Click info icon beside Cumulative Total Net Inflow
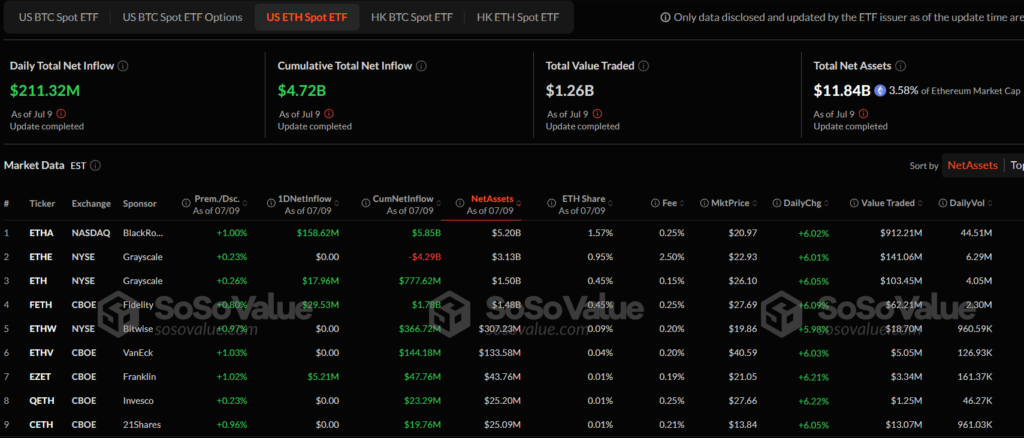This screenshot has width=1024, height=438. [421, 66]
